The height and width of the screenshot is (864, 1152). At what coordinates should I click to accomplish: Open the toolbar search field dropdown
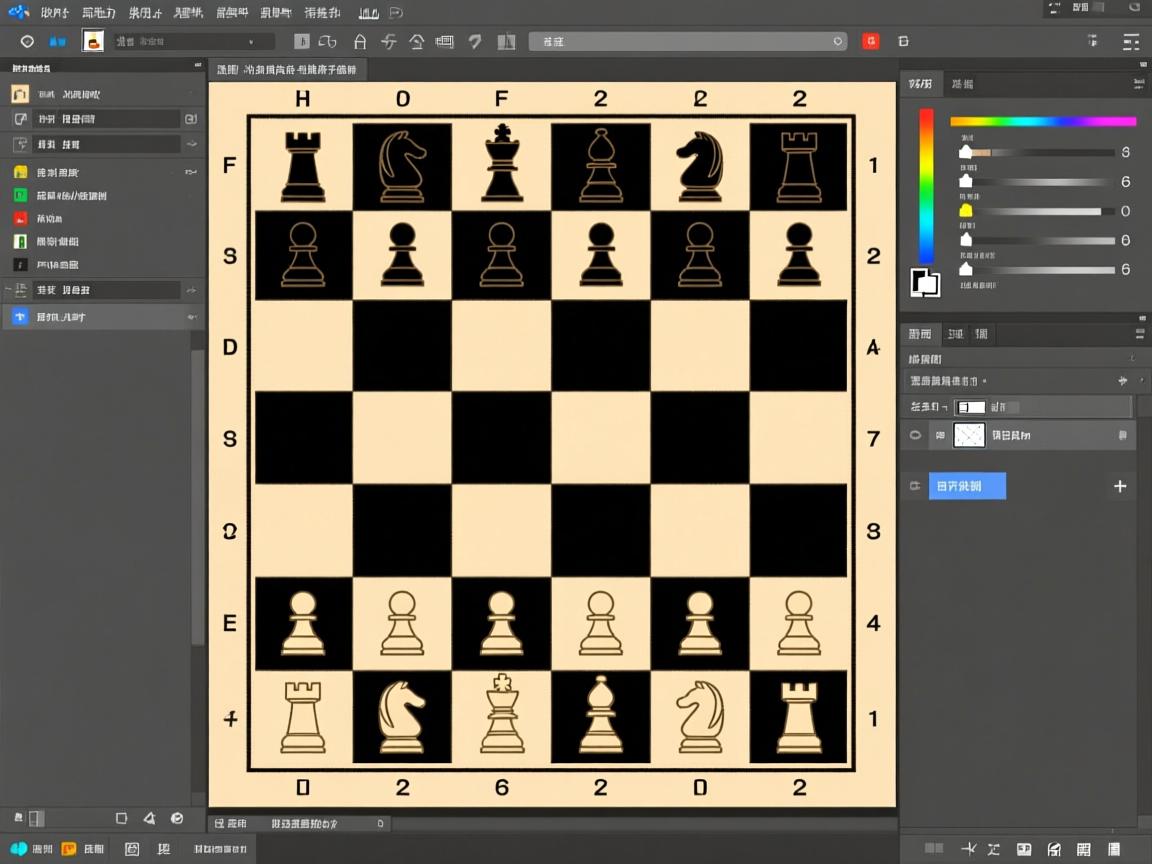click(838, 41)
